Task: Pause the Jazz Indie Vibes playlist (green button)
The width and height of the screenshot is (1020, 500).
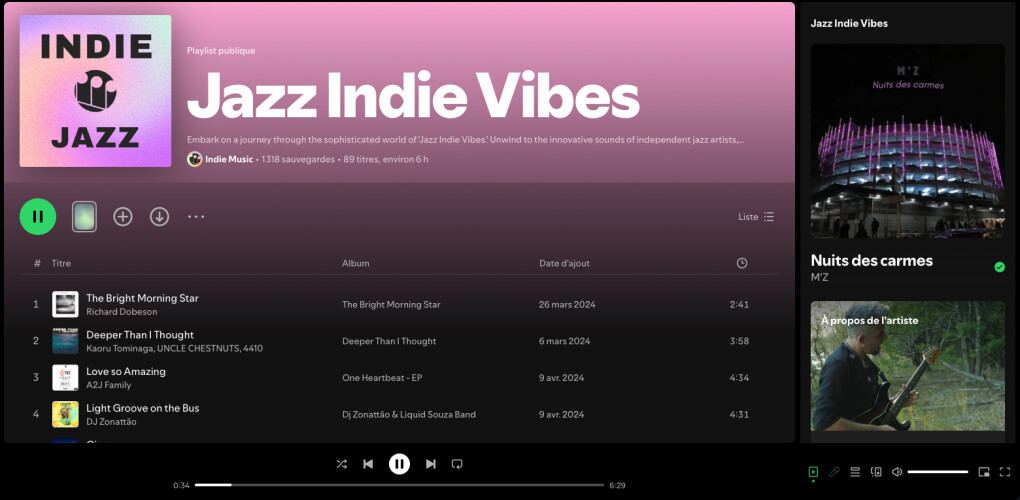Action: (38, 217)
